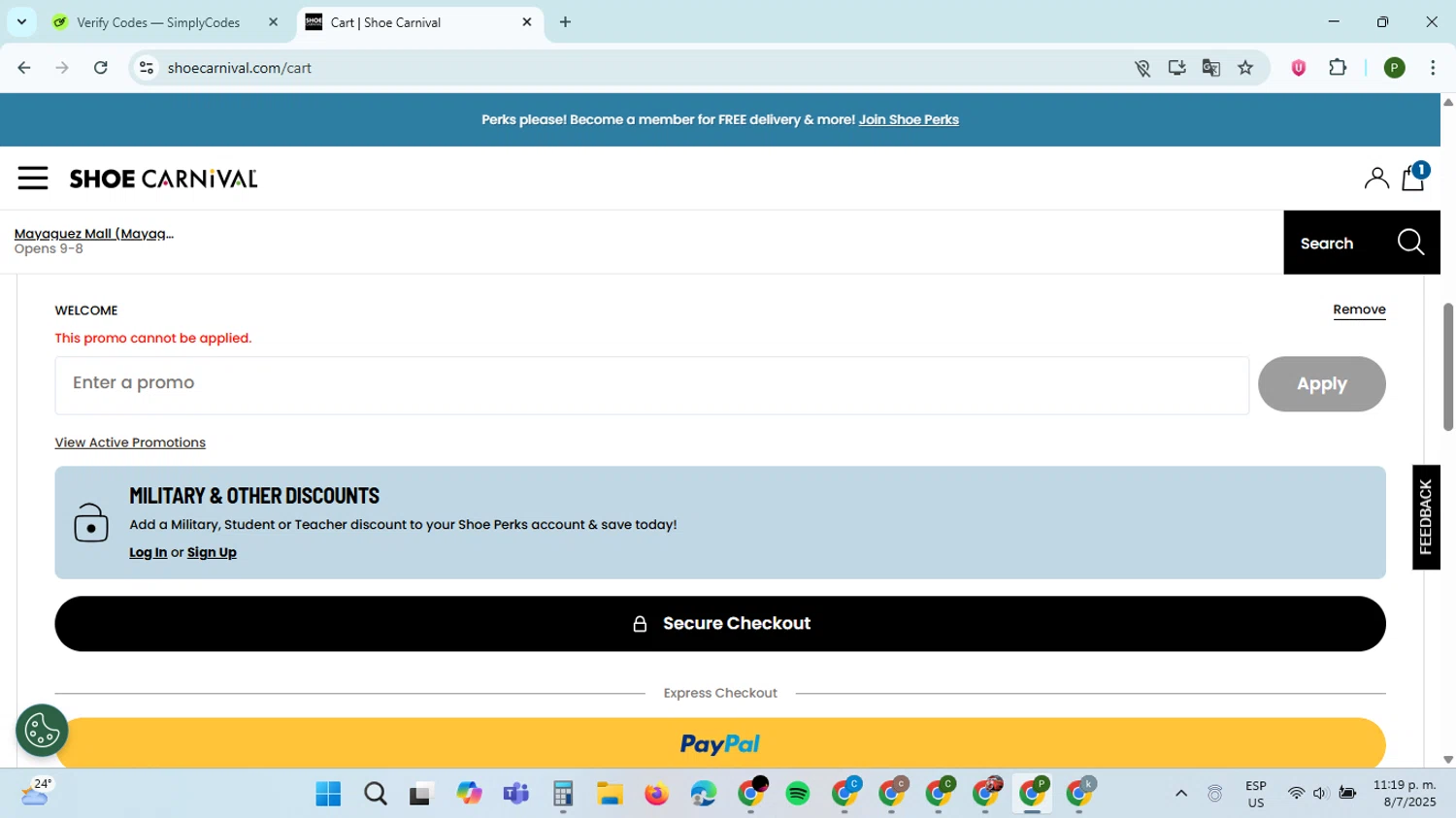This screenshot has width=1456, height=818.
Task: Open the shopping bag cart icon
Action: 1413,178
